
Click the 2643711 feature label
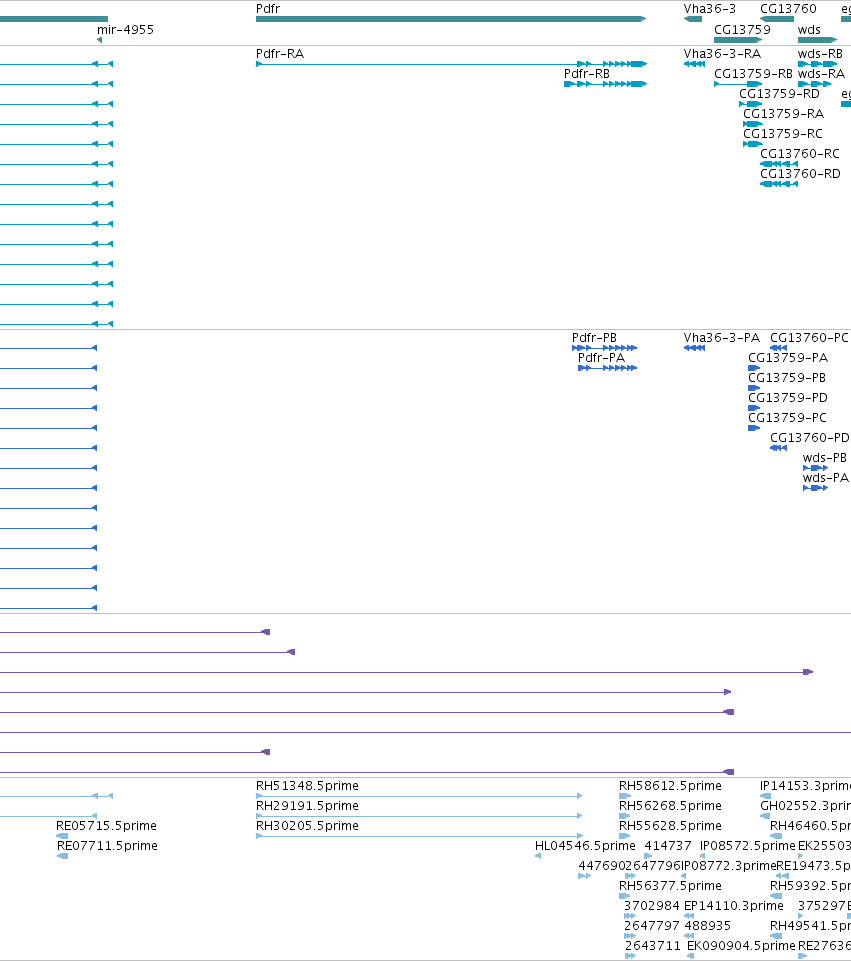tap(652, 946)
